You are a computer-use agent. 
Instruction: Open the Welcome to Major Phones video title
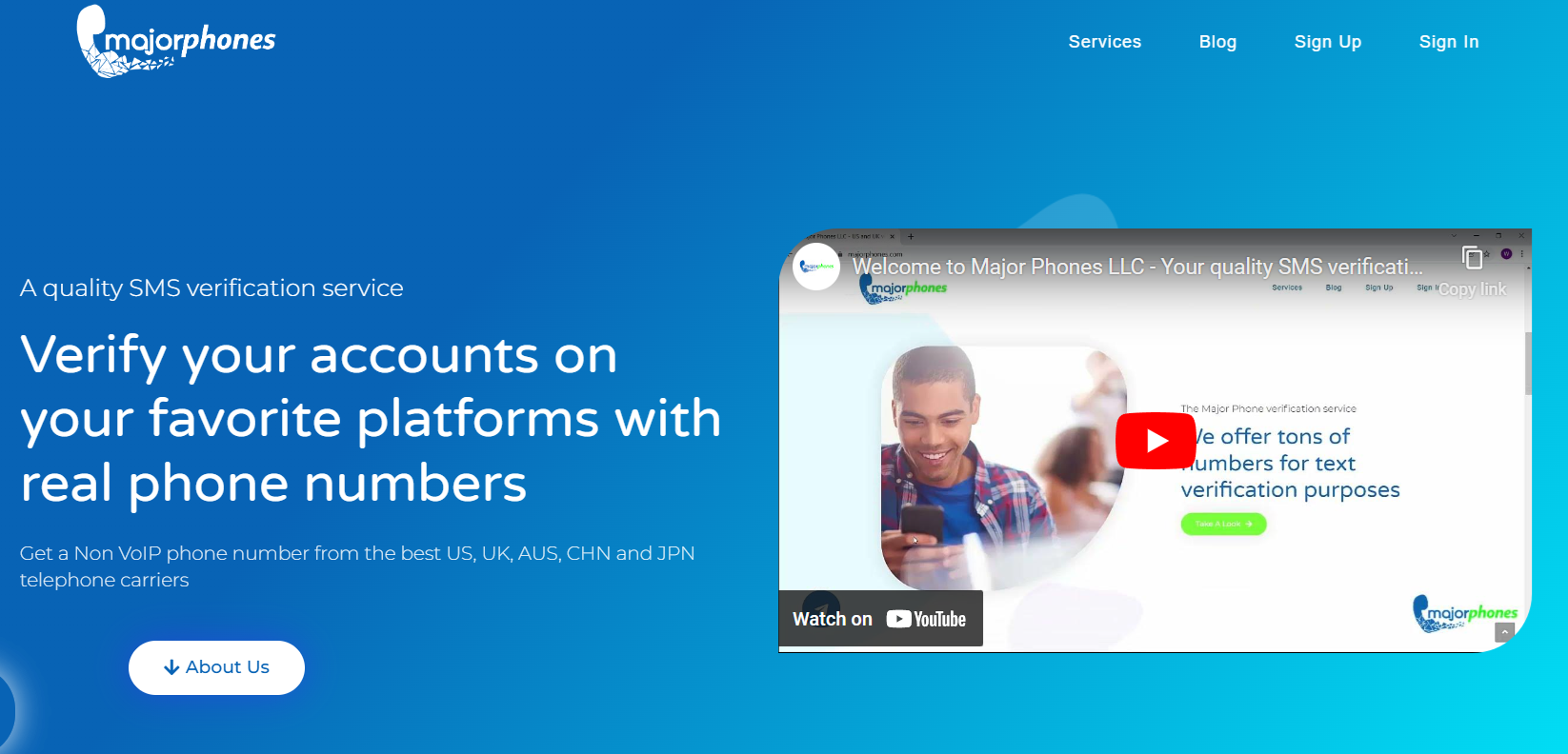point(1136,268)
